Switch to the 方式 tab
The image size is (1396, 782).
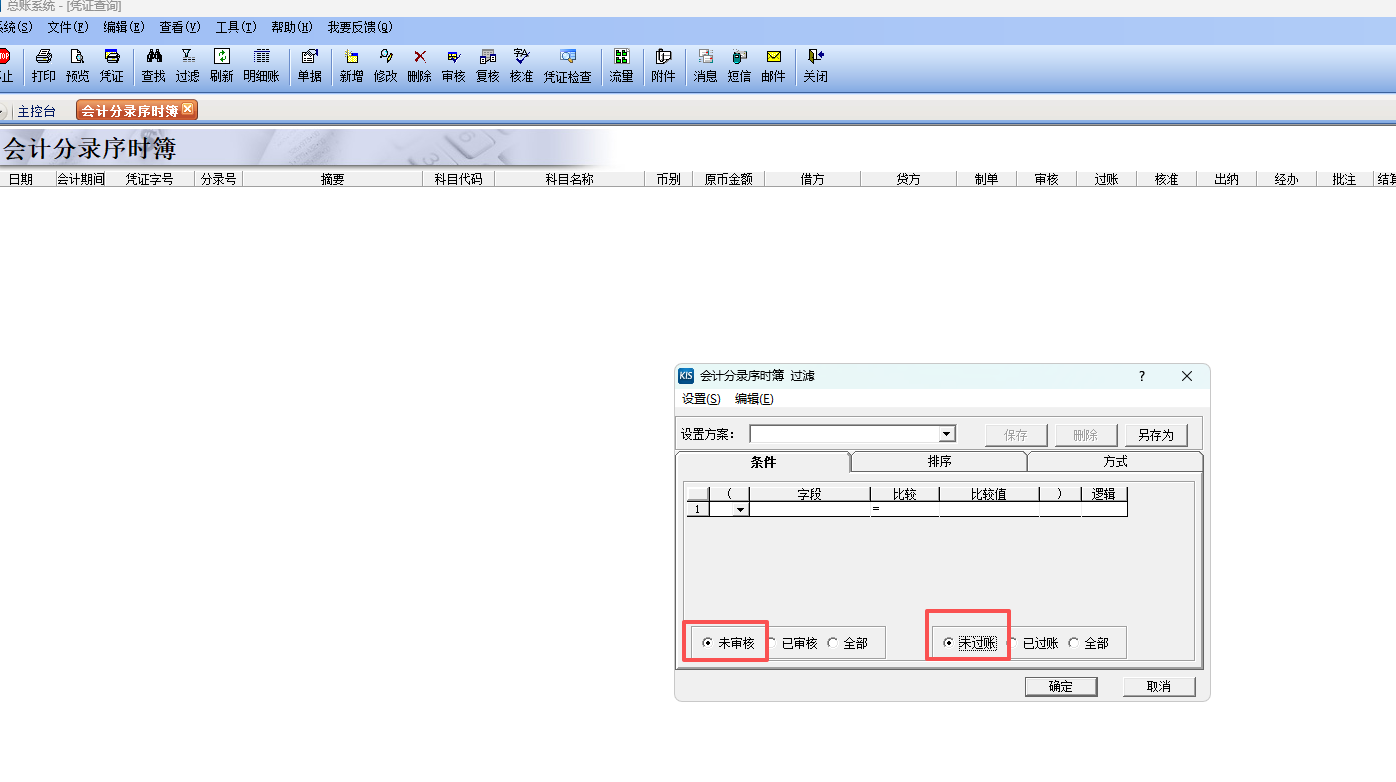tap(1114, 462)
